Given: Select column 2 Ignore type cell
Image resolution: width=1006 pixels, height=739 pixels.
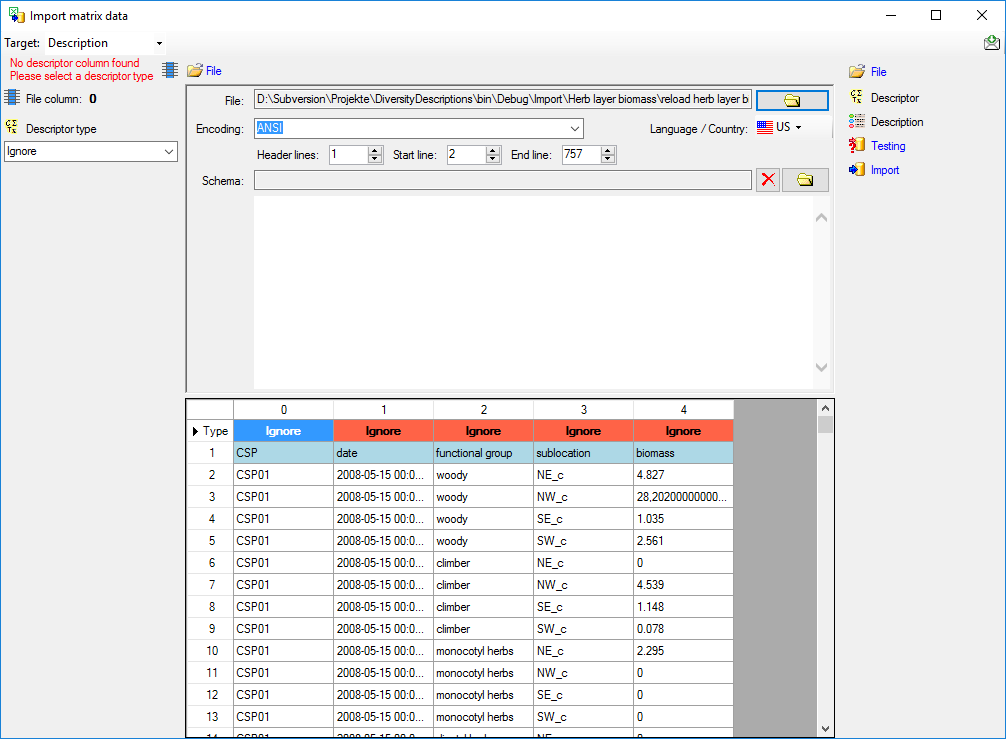Looking at the screenshot, I should tap(484, 431).
